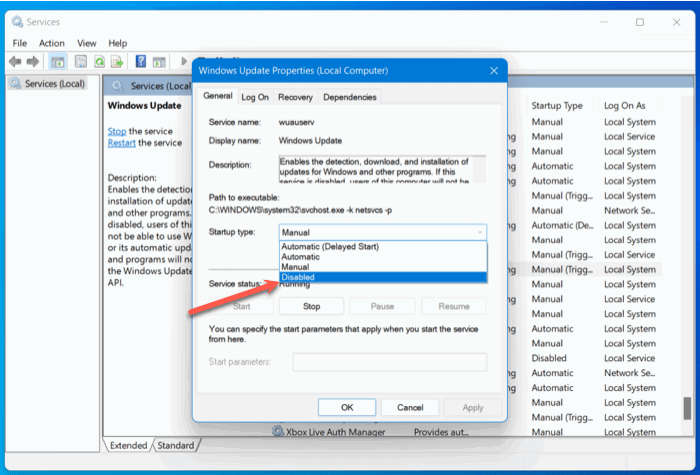The width and height of the screenshot is (700, 475).
Task: Click OK in the properties dialog
Action: (x=347, y=407)
